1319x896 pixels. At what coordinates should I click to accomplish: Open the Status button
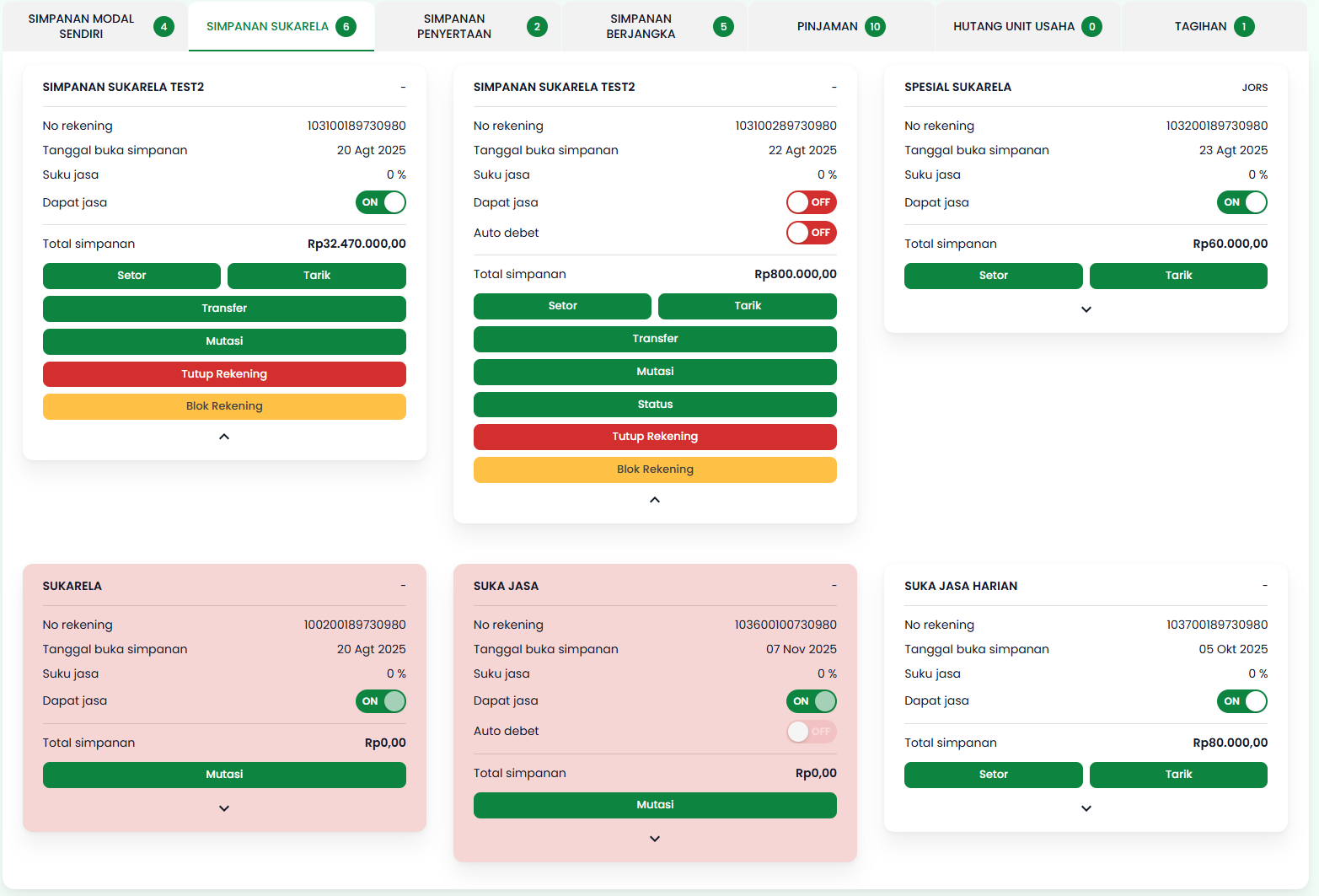tap(655, 405)
